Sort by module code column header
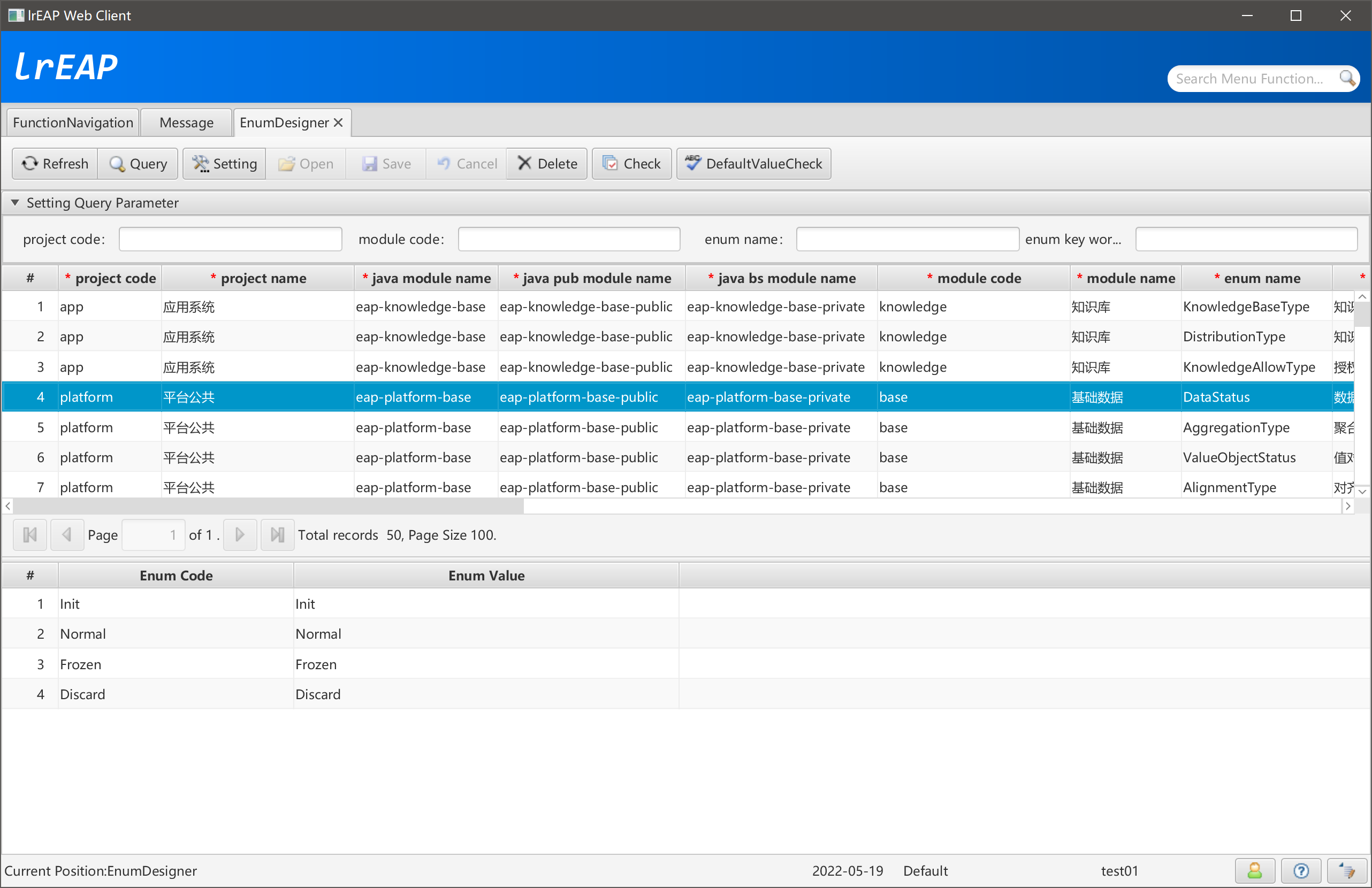This screenshot has height=888, width=1372. [973, 278]
